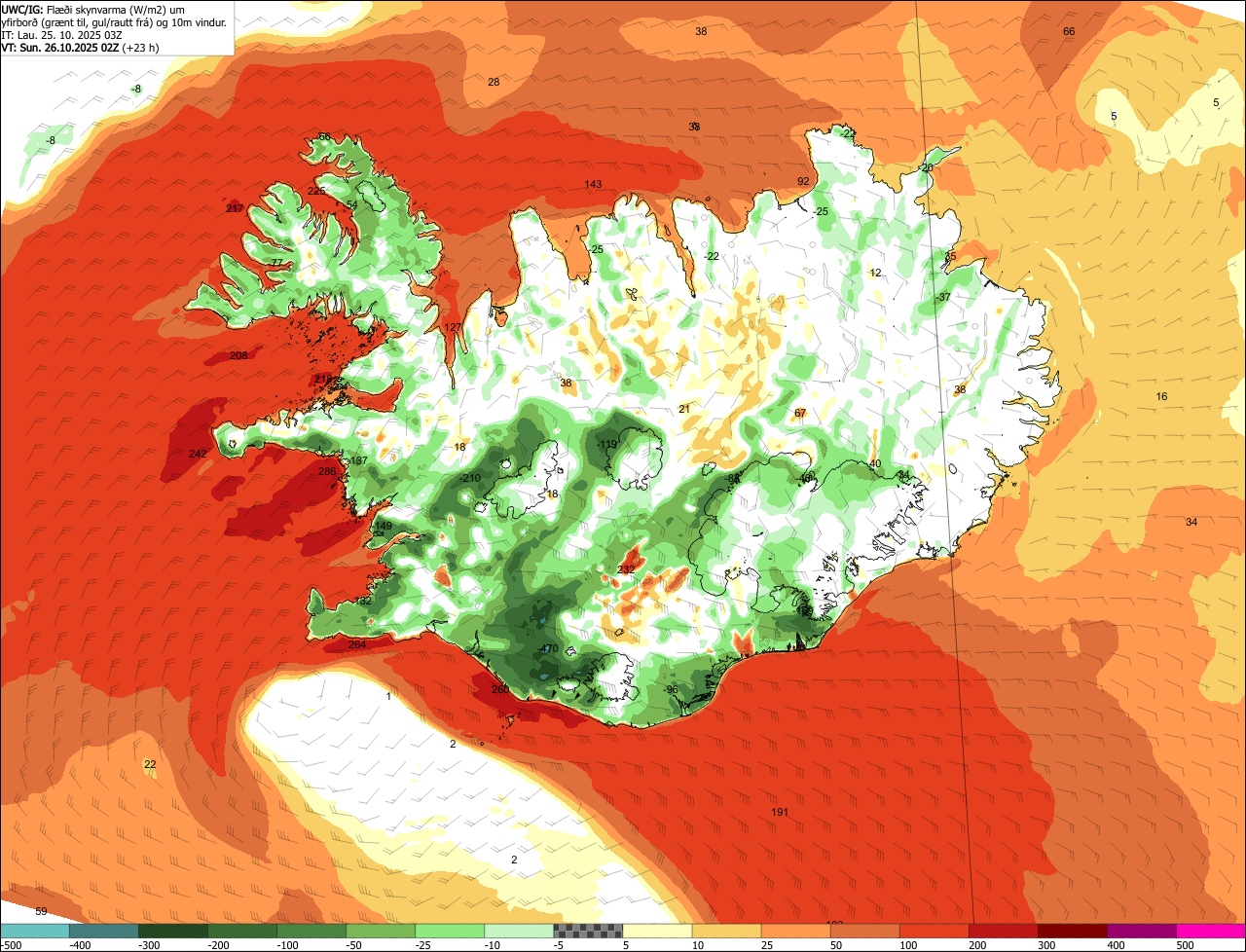Click the '21' value in the central north

click(x=684, y=409)
